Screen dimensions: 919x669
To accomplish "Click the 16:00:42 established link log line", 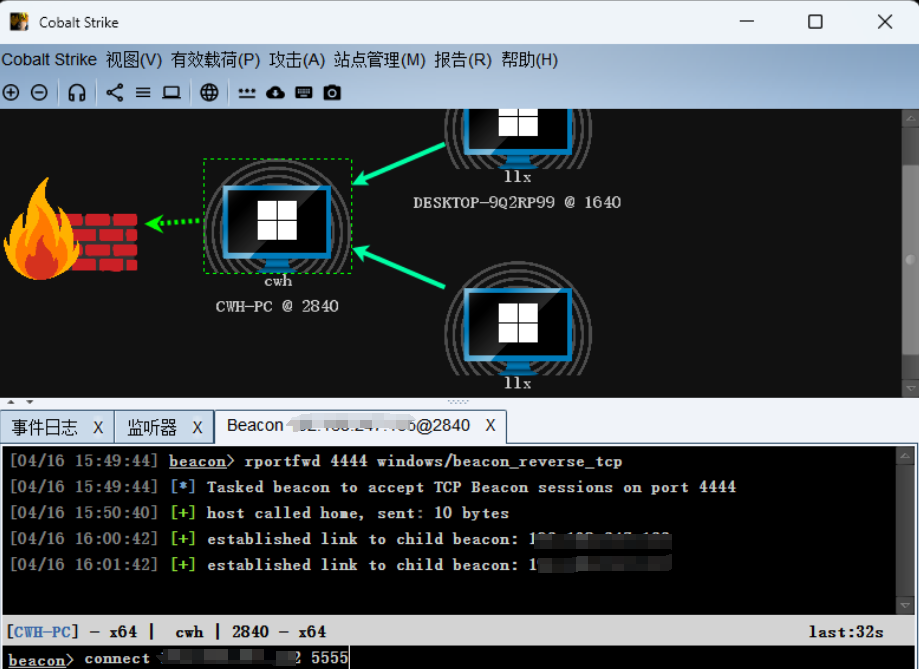I will click(x=341, y=539).
